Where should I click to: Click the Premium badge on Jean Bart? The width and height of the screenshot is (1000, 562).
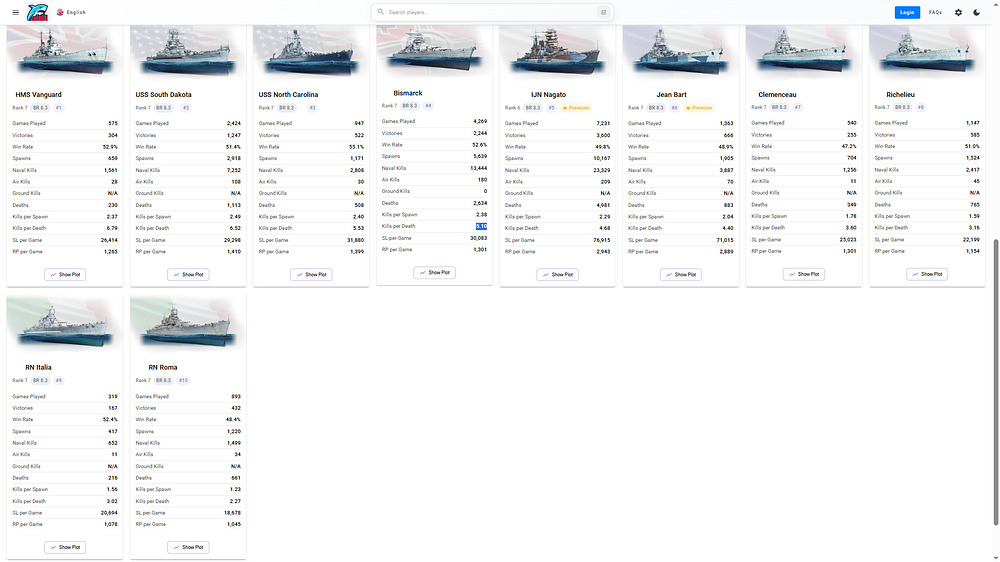click(699, 108)
